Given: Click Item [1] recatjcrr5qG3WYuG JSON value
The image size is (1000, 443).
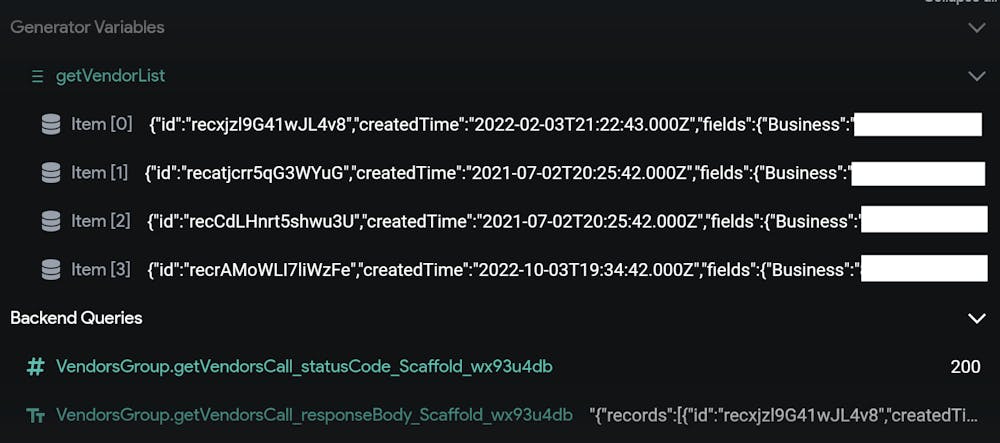Looking at the screenshot, I should (x=497, y=173).
